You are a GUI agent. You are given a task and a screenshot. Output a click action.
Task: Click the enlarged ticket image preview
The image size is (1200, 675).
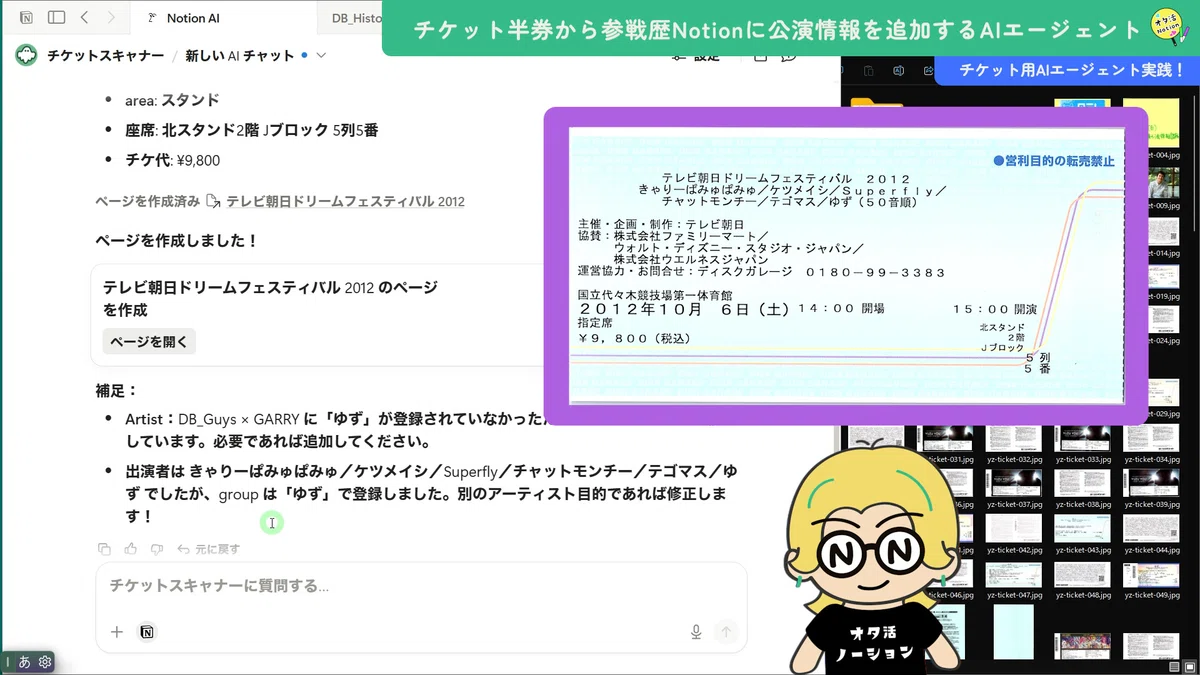coord(846,266)
